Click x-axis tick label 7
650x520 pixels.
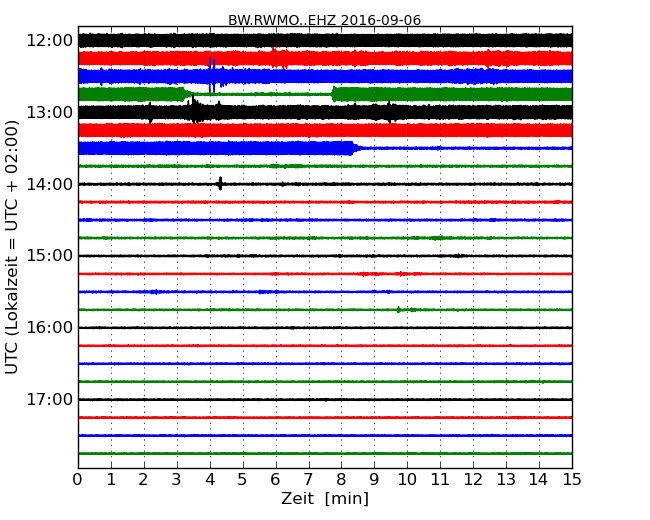pyautogui.click(x=308, y=480)
